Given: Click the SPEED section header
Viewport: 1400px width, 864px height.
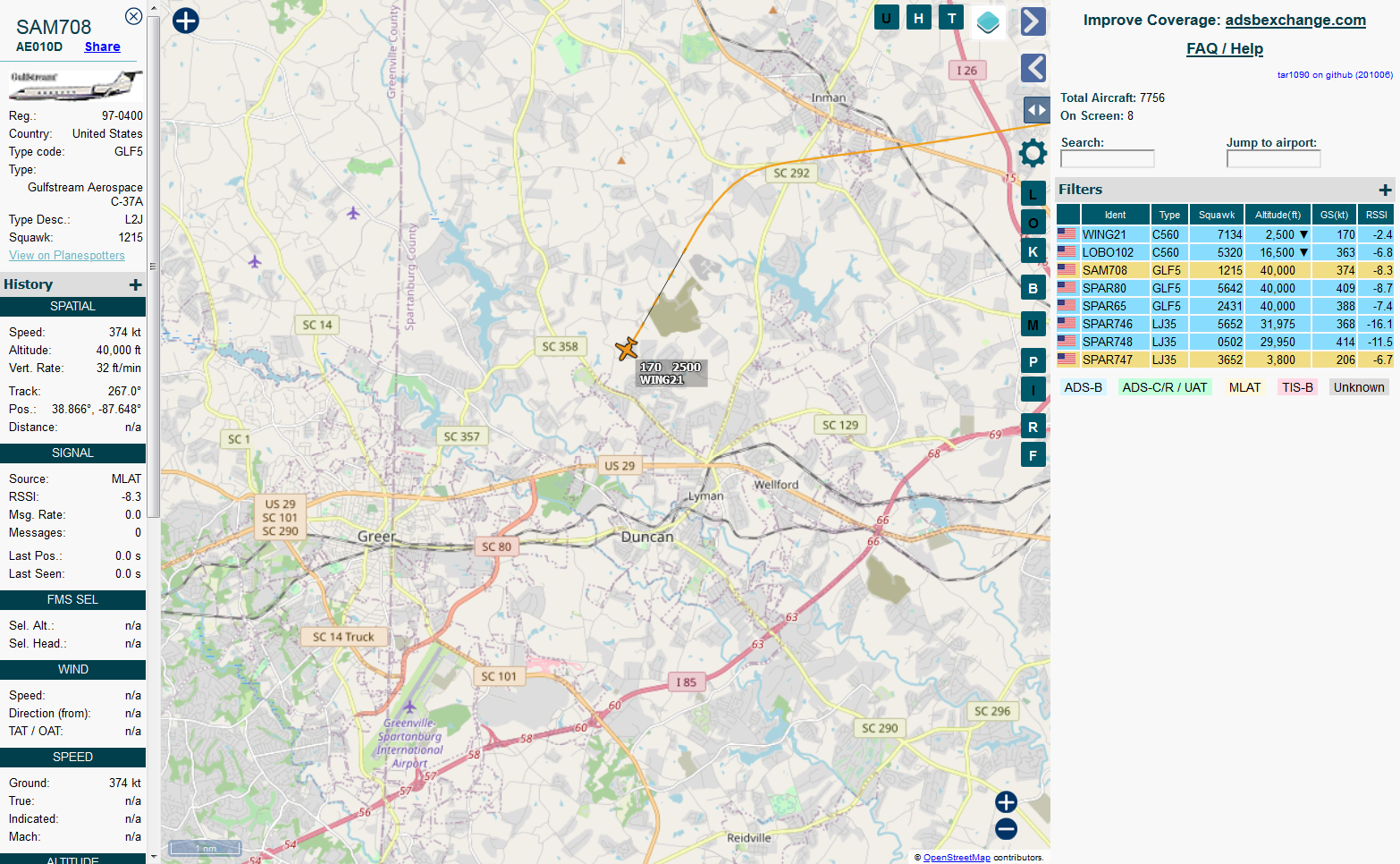Looking at the screenshot, I should (x=72, y=757).
